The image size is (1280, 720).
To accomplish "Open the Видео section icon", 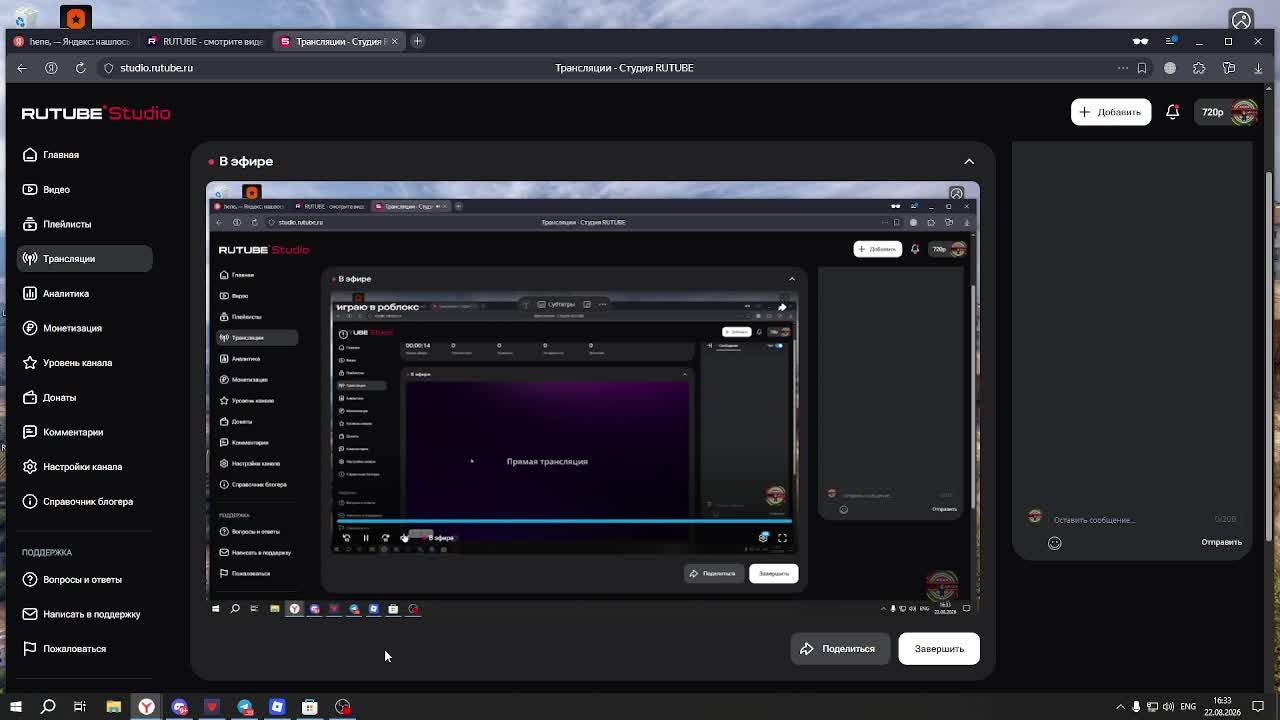I will pyautogui.click(x=30, y=190).
